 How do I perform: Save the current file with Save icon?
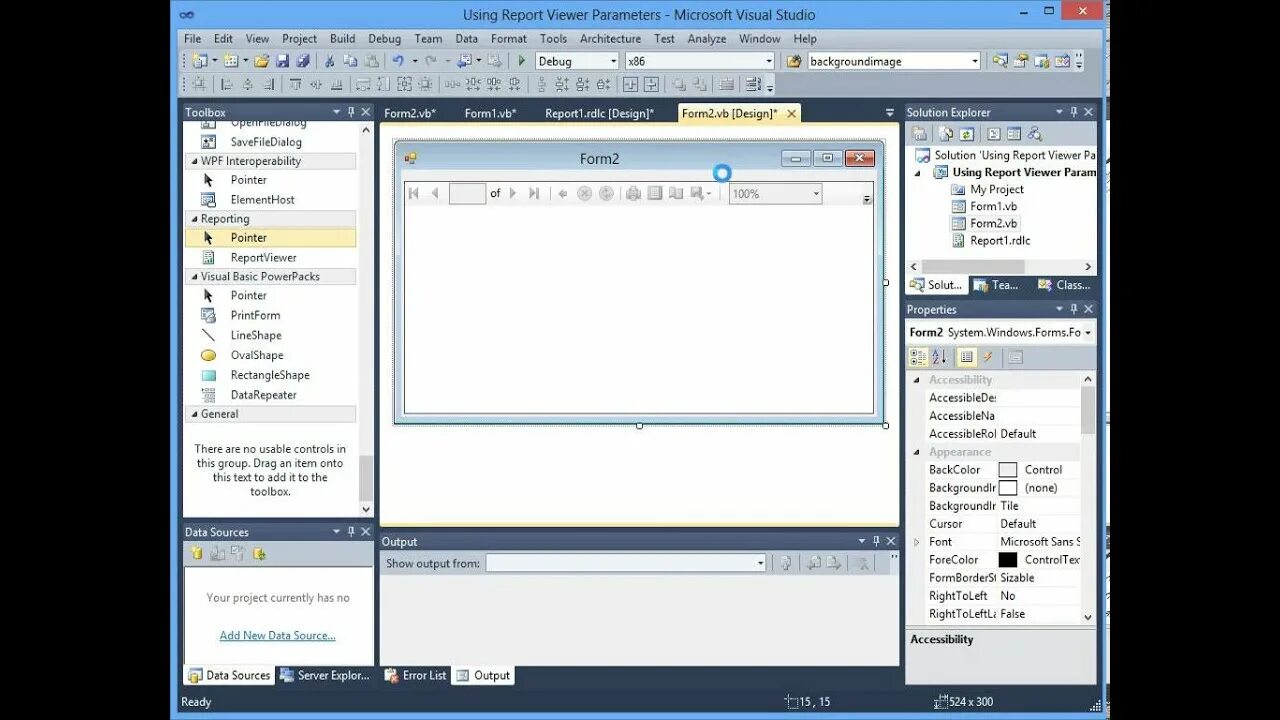point(282,61)
